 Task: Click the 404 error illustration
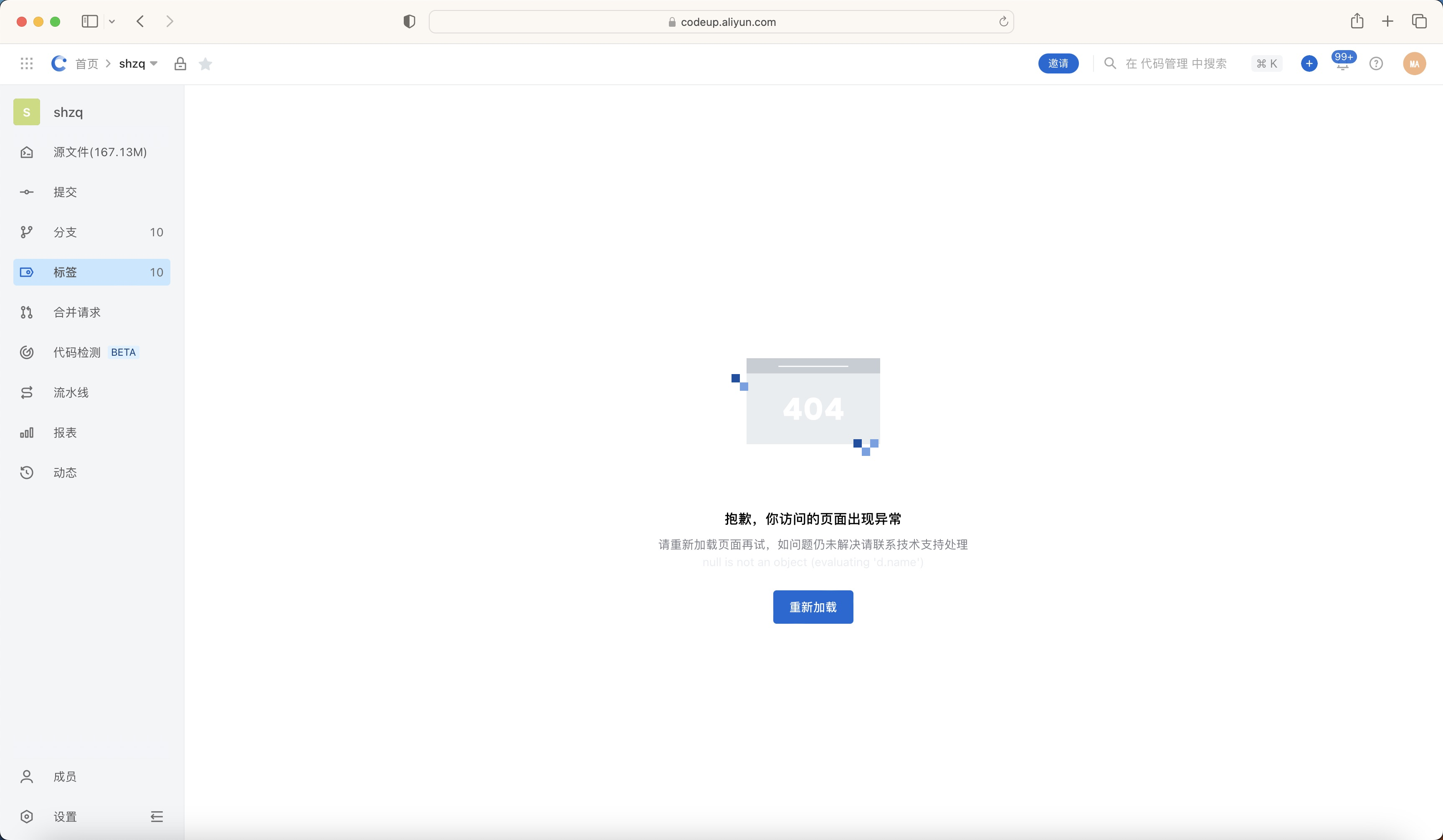point(806,407)
